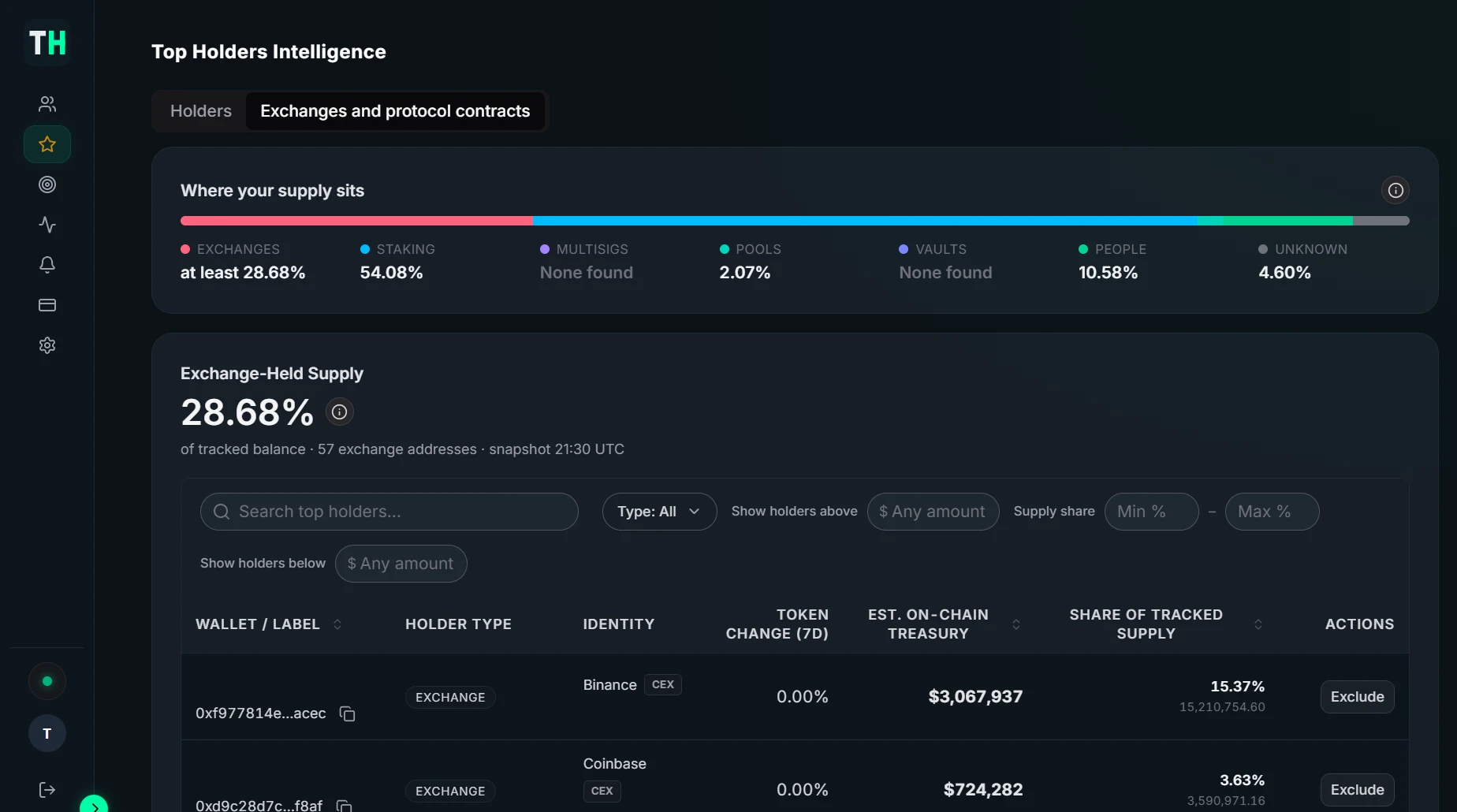This screenshot has width=1457, height=812.
Task: Click the Search top holders field
Action: tap(389, 512)
